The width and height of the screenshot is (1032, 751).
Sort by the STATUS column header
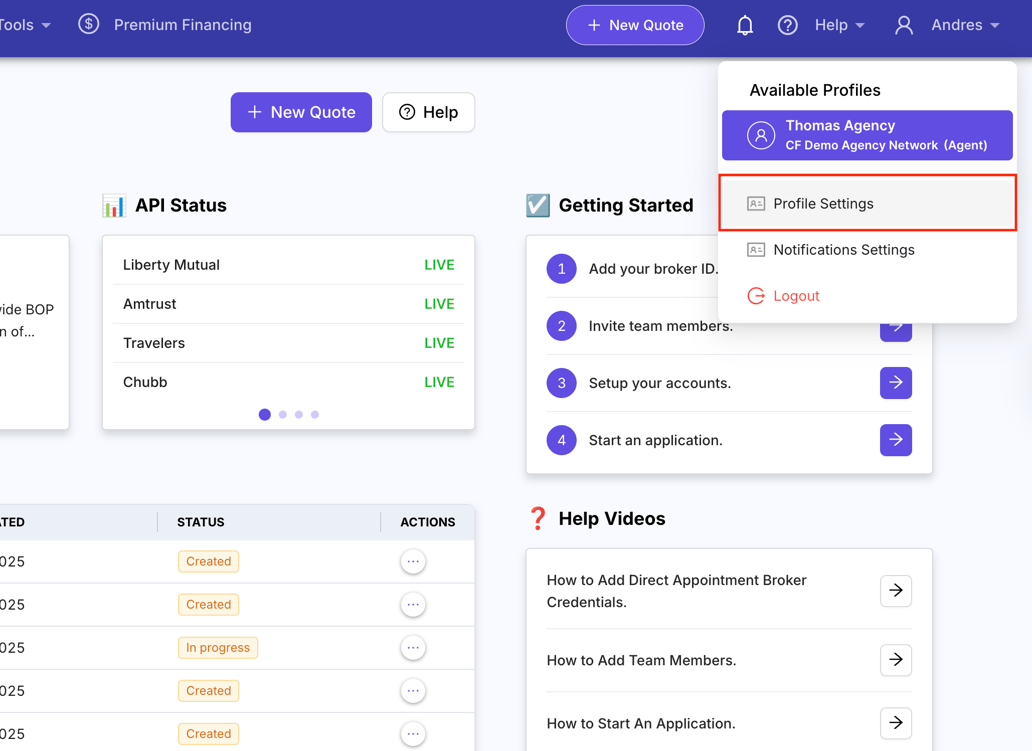point(201,522)
